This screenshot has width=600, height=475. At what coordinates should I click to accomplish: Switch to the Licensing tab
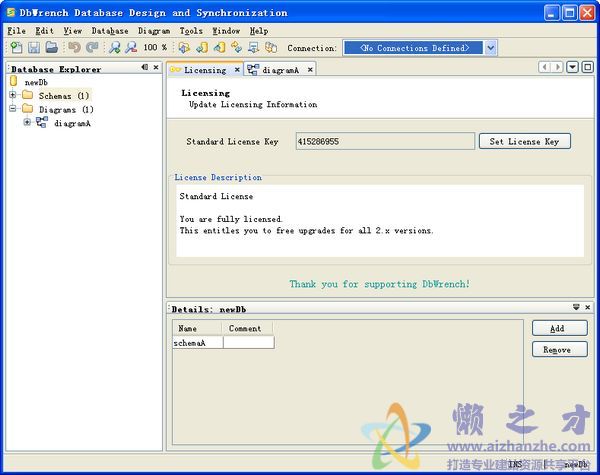pyautogui.click(x=205, y=70)
